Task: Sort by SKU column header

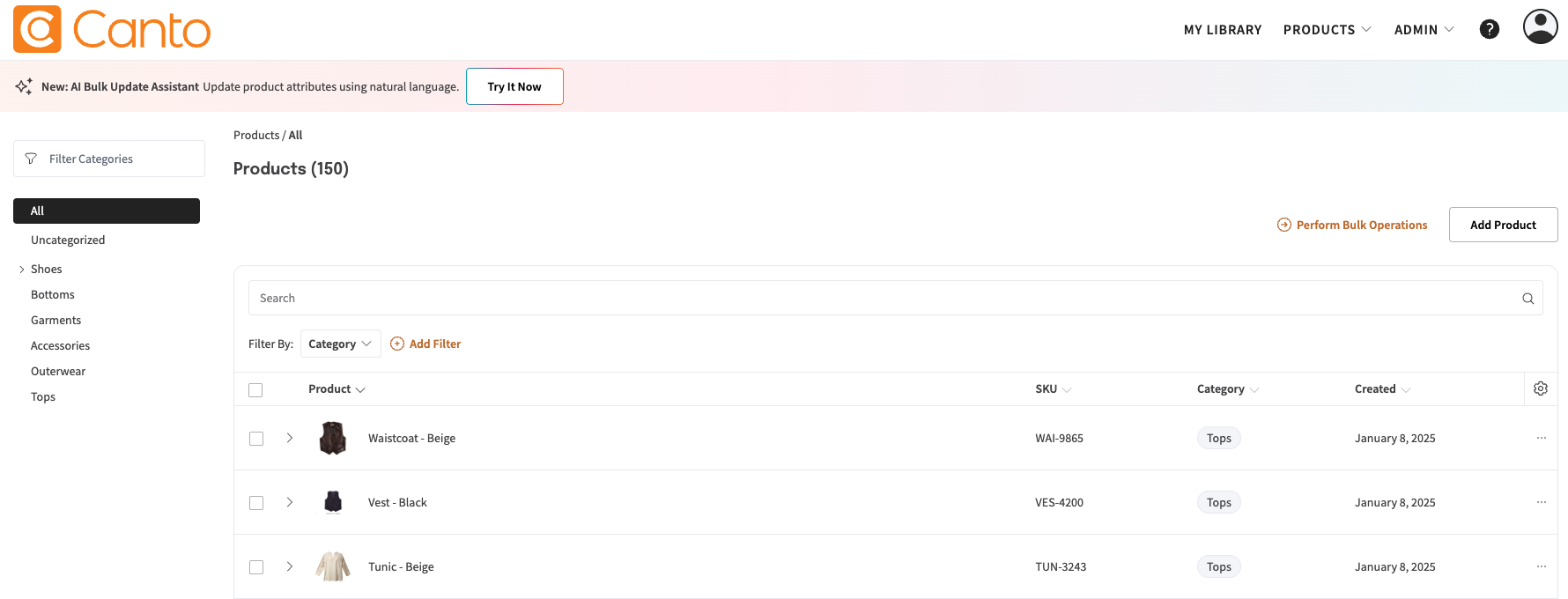Action: pyautogui.click(x=1053, y=388)
